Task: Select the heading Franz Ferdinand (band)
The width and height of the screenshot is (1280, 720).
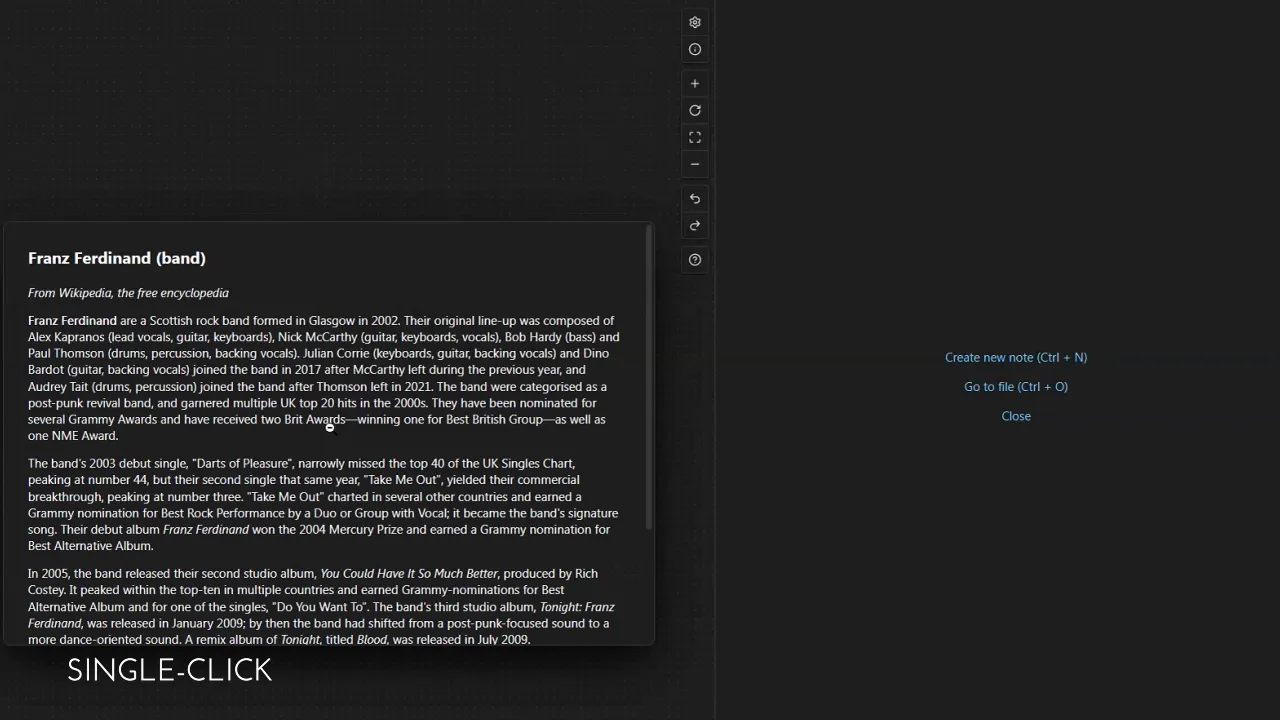Action: click(117, 258)
